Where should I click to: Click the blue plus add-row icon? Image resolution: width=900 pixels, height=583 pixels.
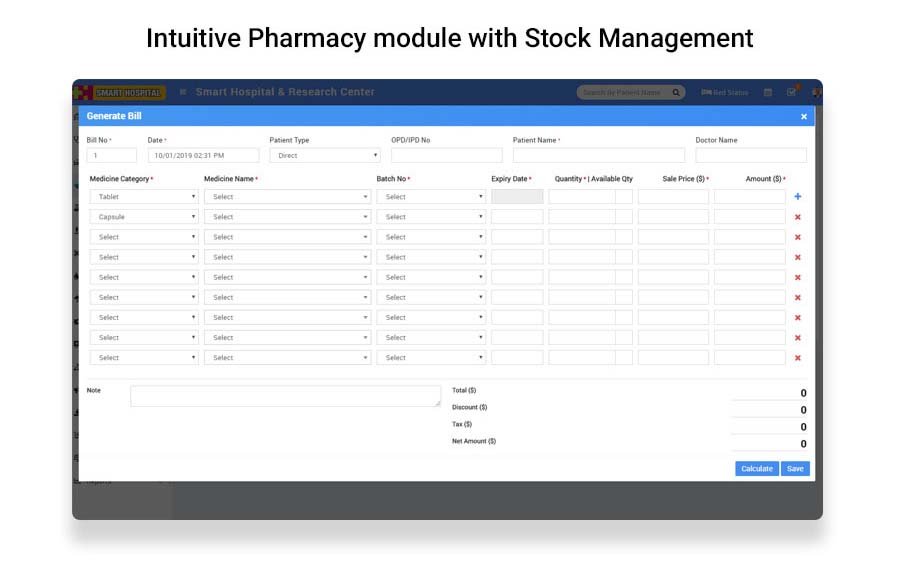point(797,197)
